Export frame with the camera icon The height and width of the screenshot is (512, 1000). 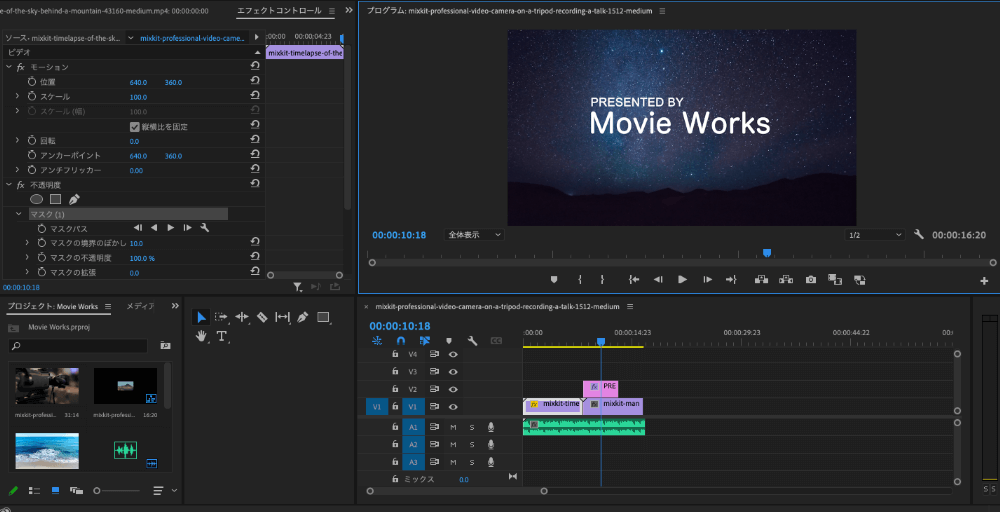[x=811, y=279]
